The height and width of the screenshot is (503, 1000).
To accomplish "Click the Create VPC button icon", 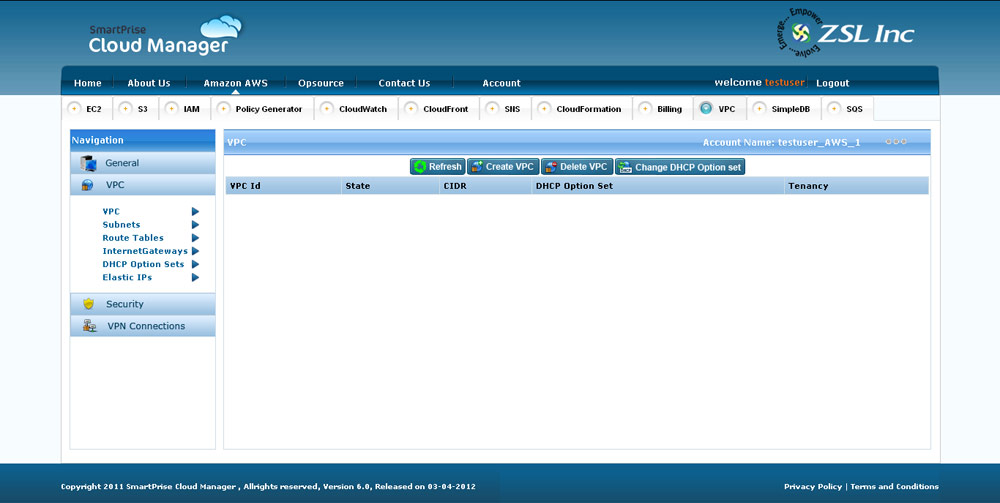I will tap(477, 167).
